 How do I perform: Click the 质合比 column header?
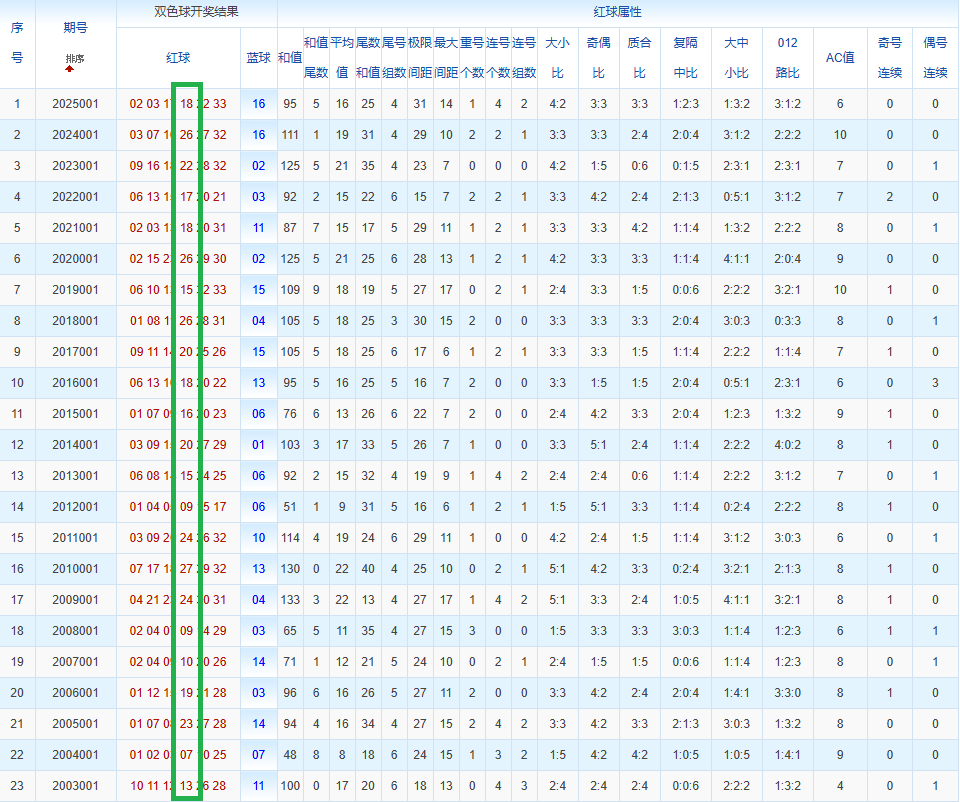click(x=639, y=58)
